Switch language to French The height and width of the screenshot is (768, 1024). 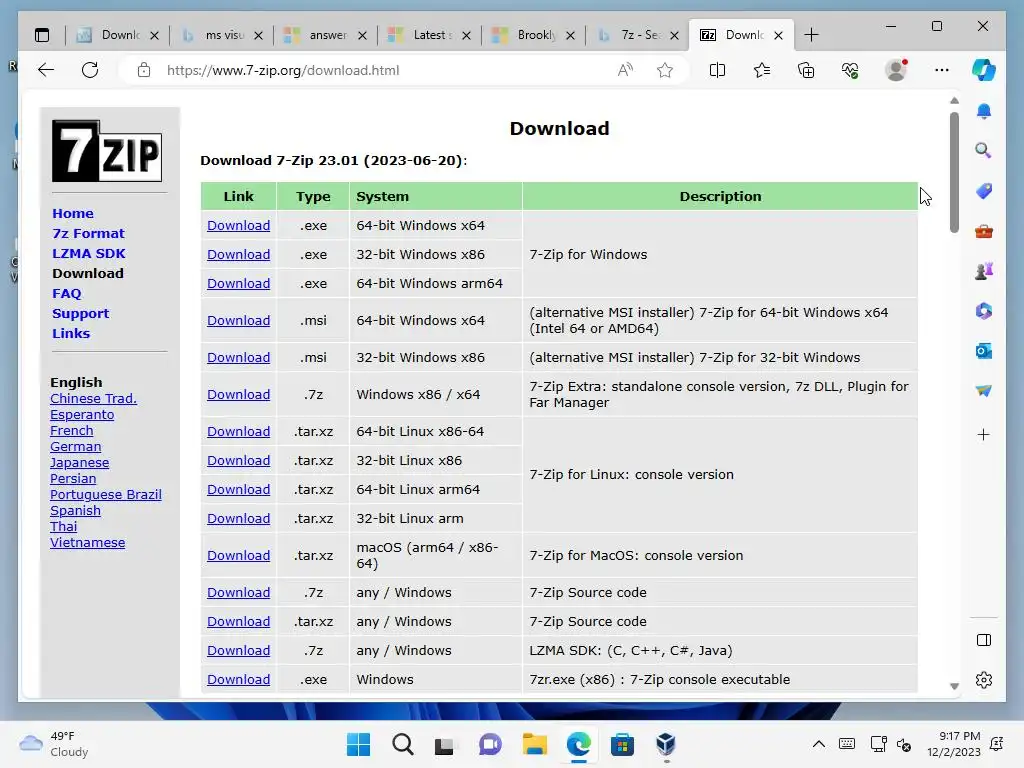tap(71, 430)
